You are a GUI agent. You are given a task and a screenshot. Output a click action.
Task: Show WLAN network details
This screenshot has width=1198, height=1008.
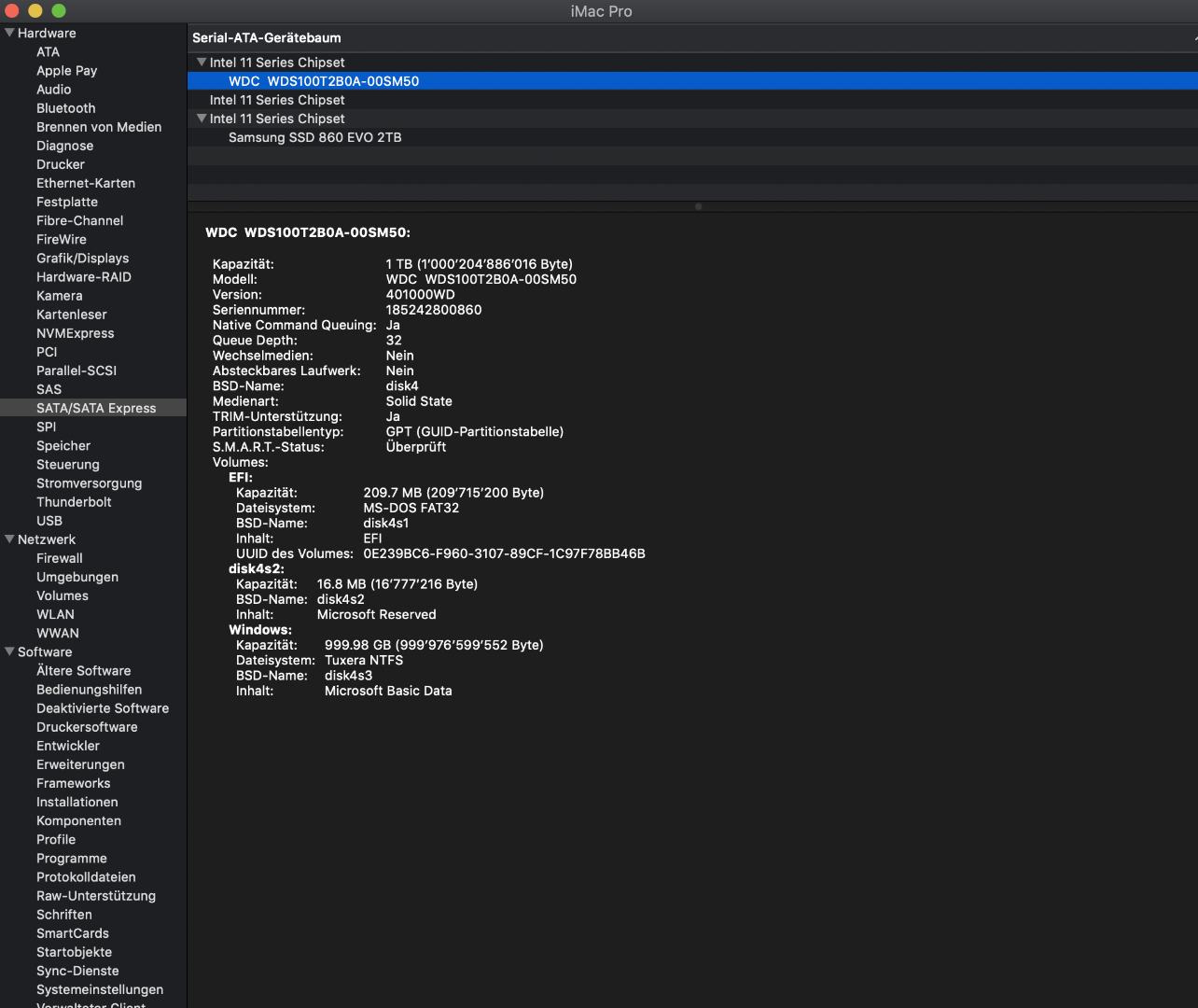(x=55, y=614)
